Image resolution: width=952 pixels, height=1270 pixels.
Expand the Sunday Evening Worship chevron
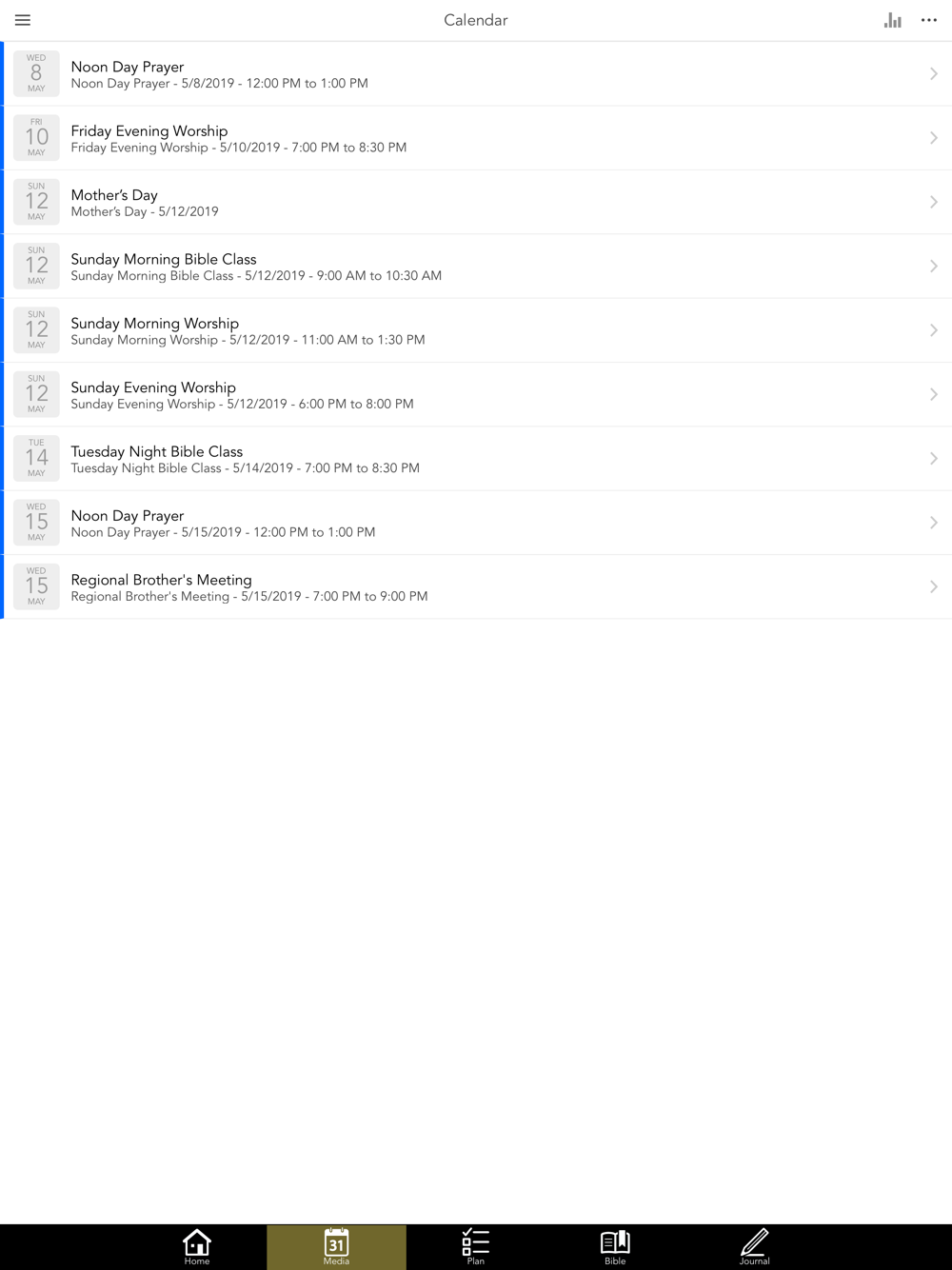tap(934, 394)
